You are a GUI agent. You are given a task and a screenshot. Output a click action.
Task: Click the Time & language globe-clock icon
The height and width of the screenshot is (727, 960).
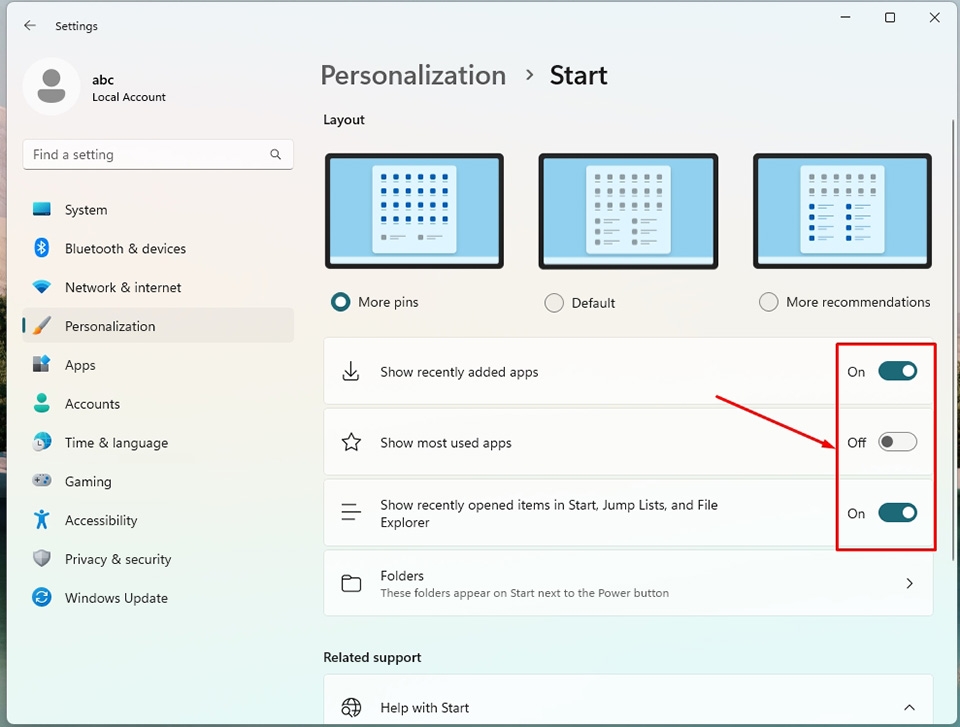(x=42, y=442)
